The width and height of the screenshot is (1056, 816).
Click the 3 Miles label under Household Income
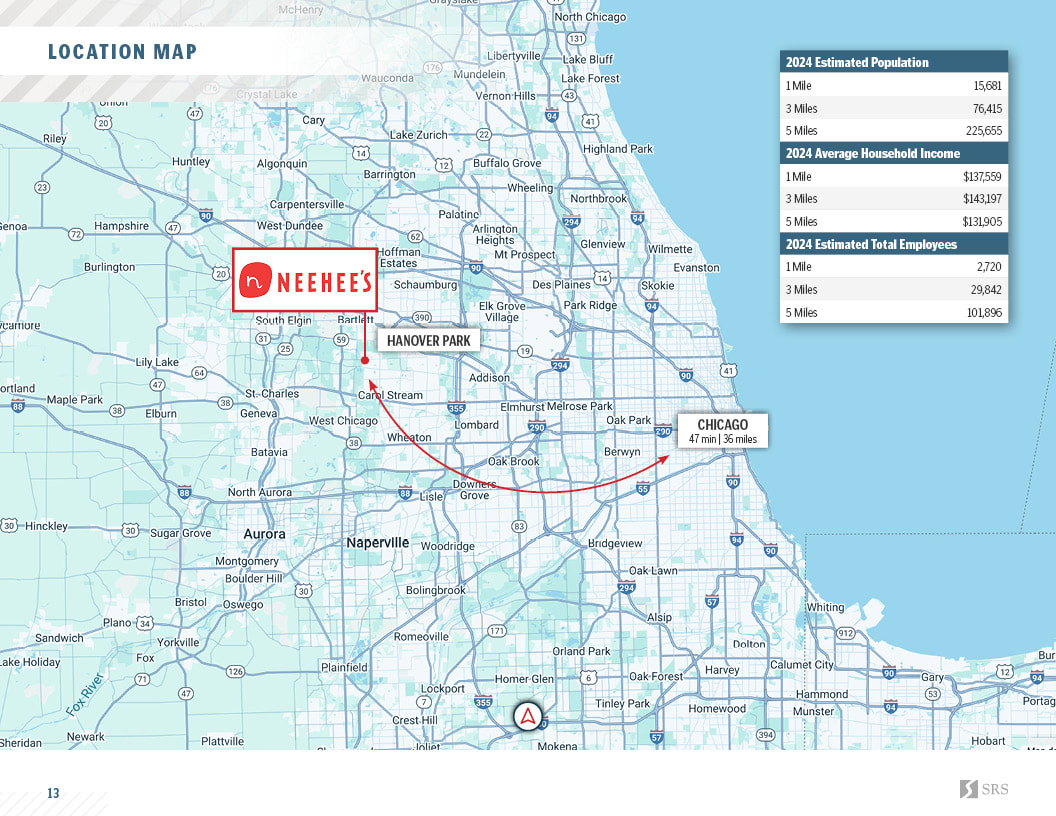801,199
